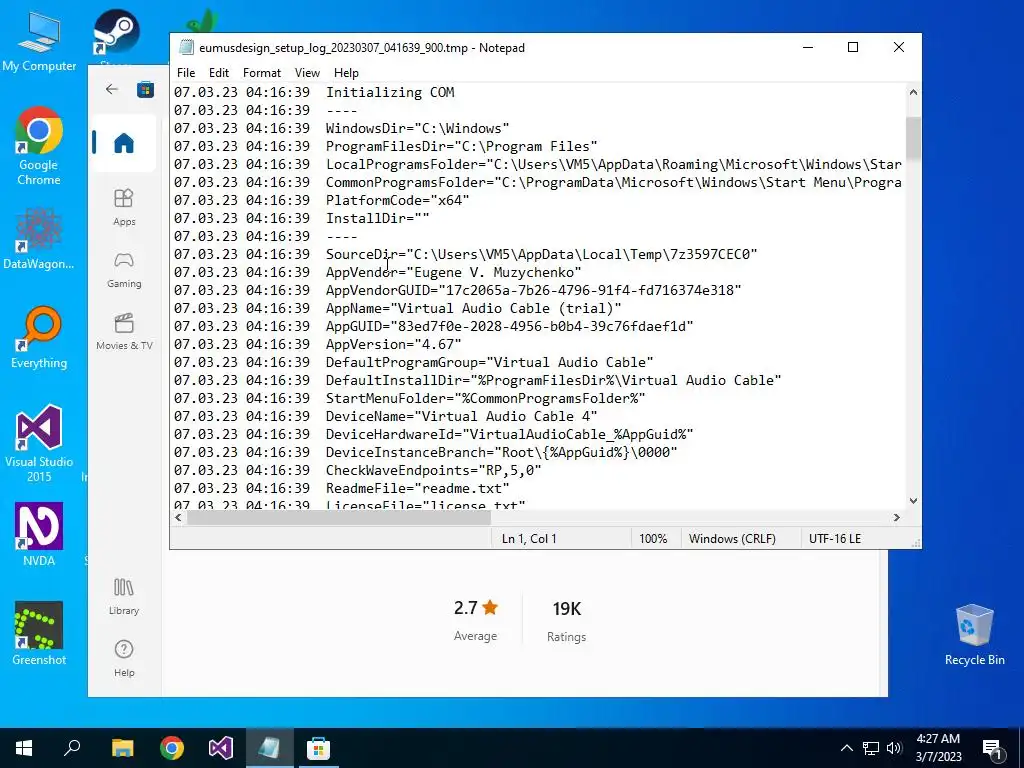Image resolution: width=1024 pixels, height=768 pixels.
Task: Open Library in Microsoft Store sidebar
Action: click(x=123, y=597)
